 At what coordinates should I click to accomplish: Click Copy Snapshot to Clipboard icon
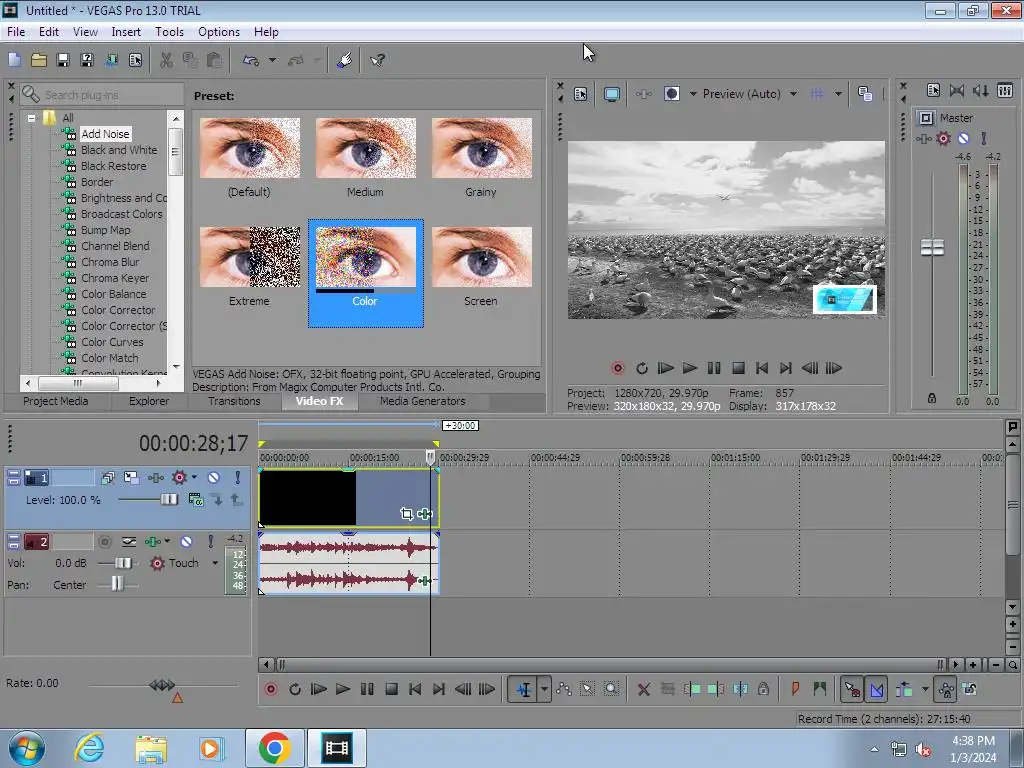(x=865, y=94)
